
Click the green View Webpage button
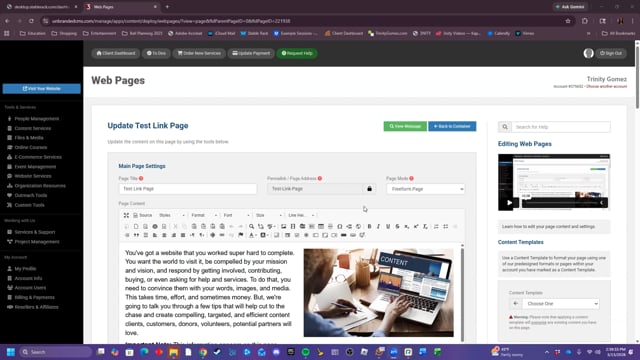click(405, 126)
